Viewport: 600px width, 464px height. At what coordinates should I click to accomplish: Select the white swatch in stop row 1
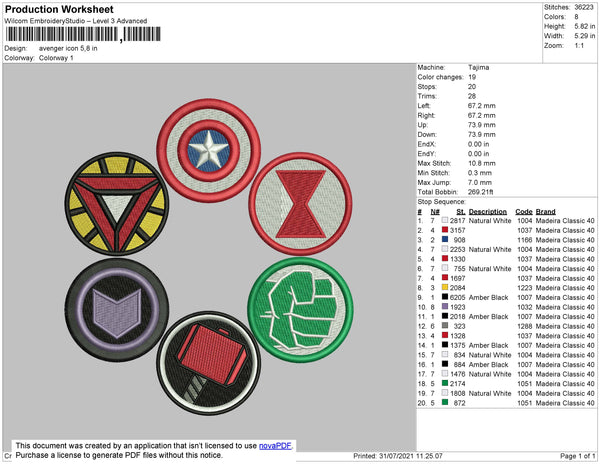point(445,220)
